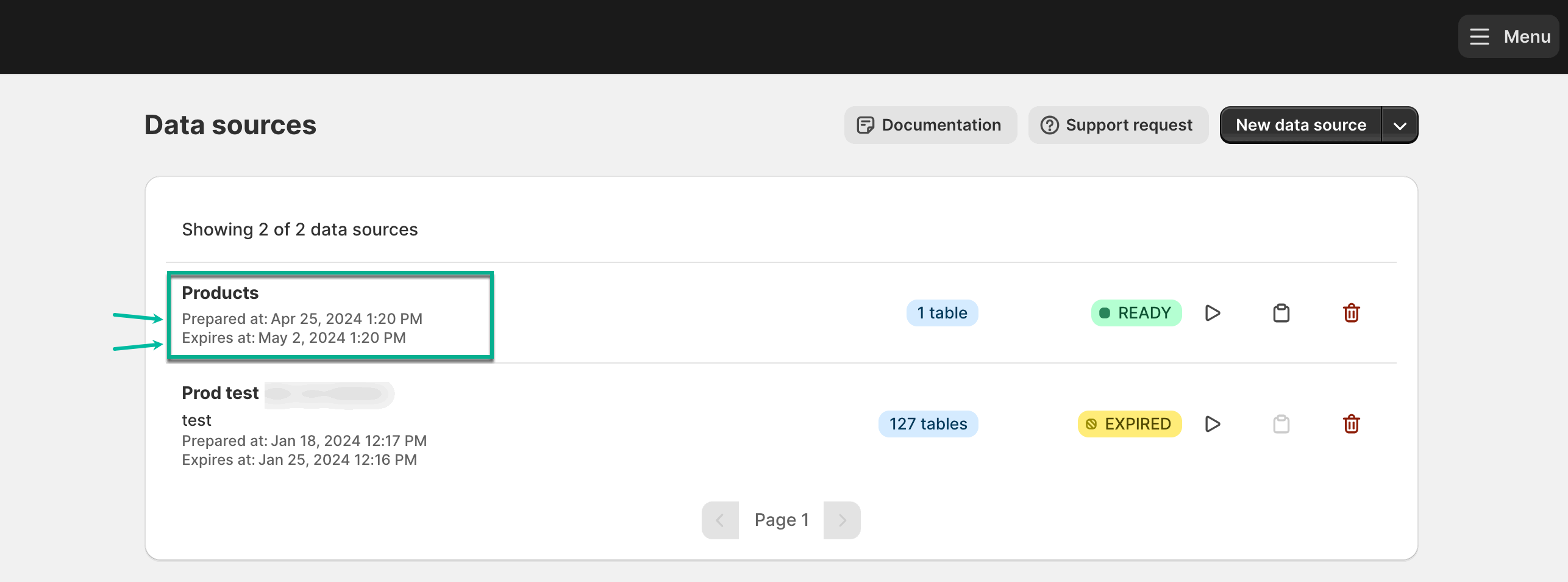
Task: Click the READY status badge on Products
Action: coord(1135,312)
